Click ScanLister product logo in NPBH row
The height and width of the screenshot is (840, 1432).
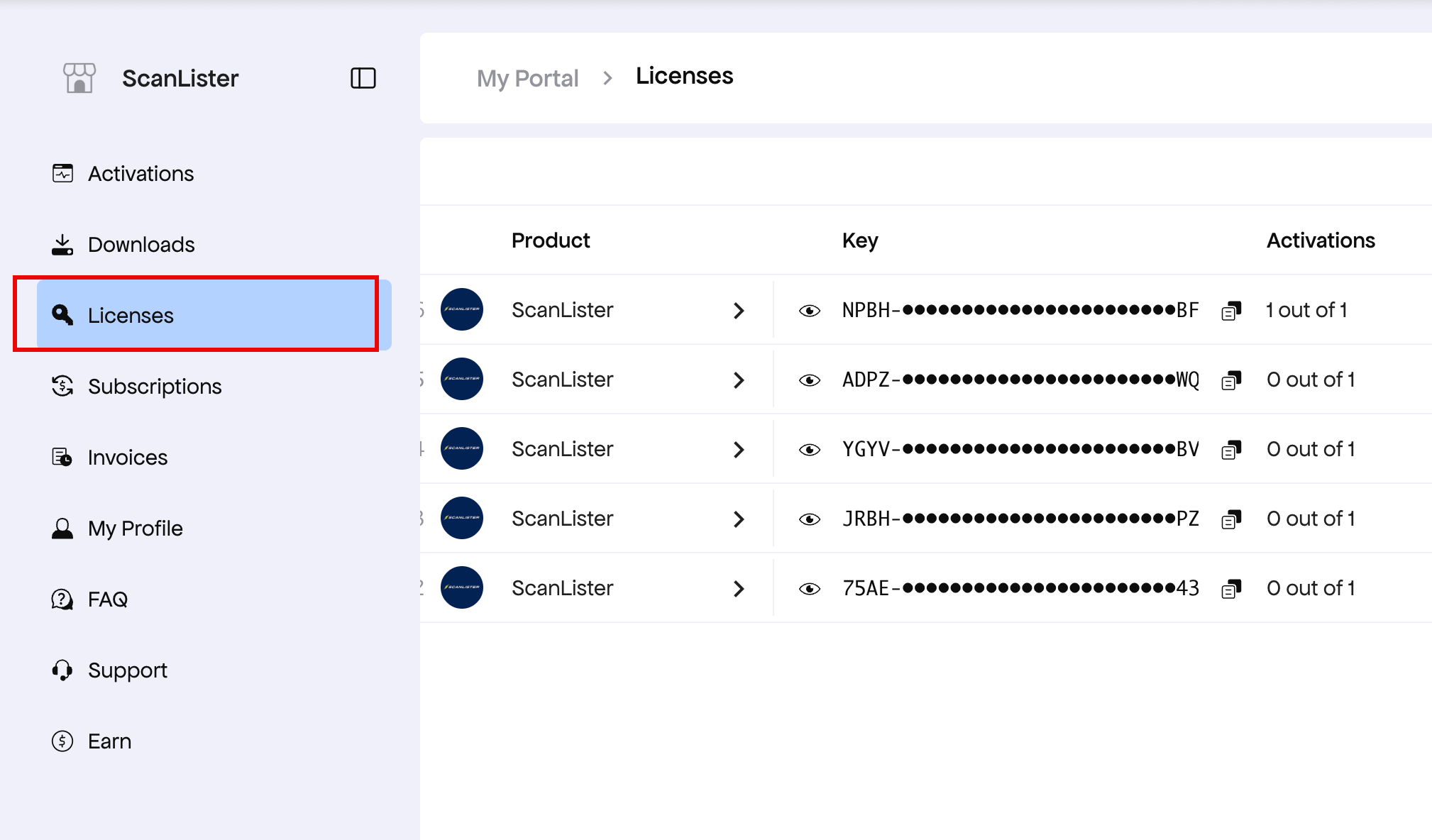click(462, 309)
